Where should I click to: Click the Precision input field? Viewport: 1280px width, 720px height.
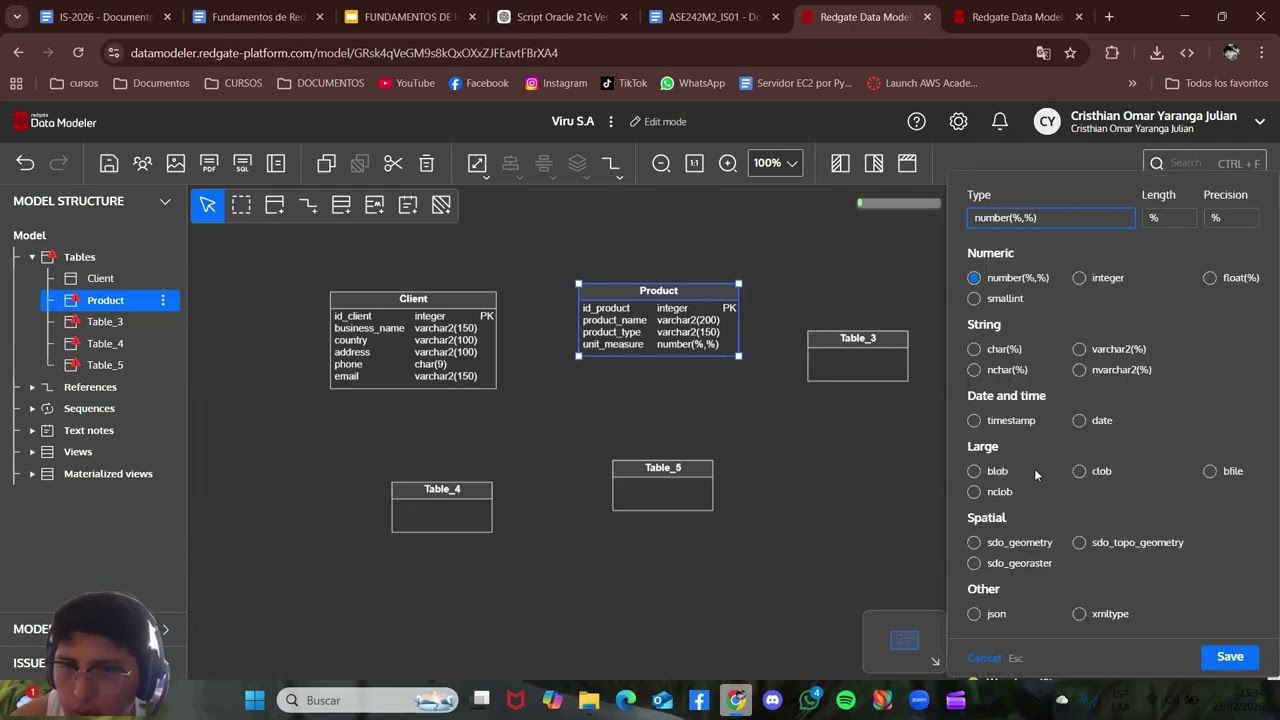coord(1231,218)
